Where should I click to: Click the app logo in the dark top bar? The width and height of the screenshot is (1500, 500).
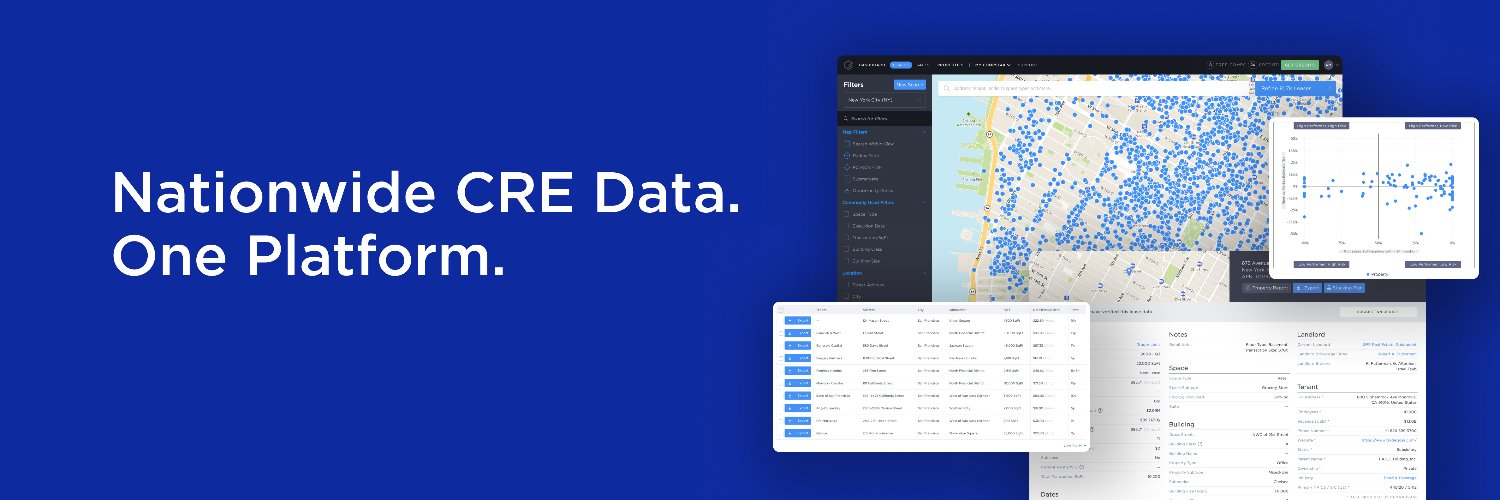click(x=847, y=64)
